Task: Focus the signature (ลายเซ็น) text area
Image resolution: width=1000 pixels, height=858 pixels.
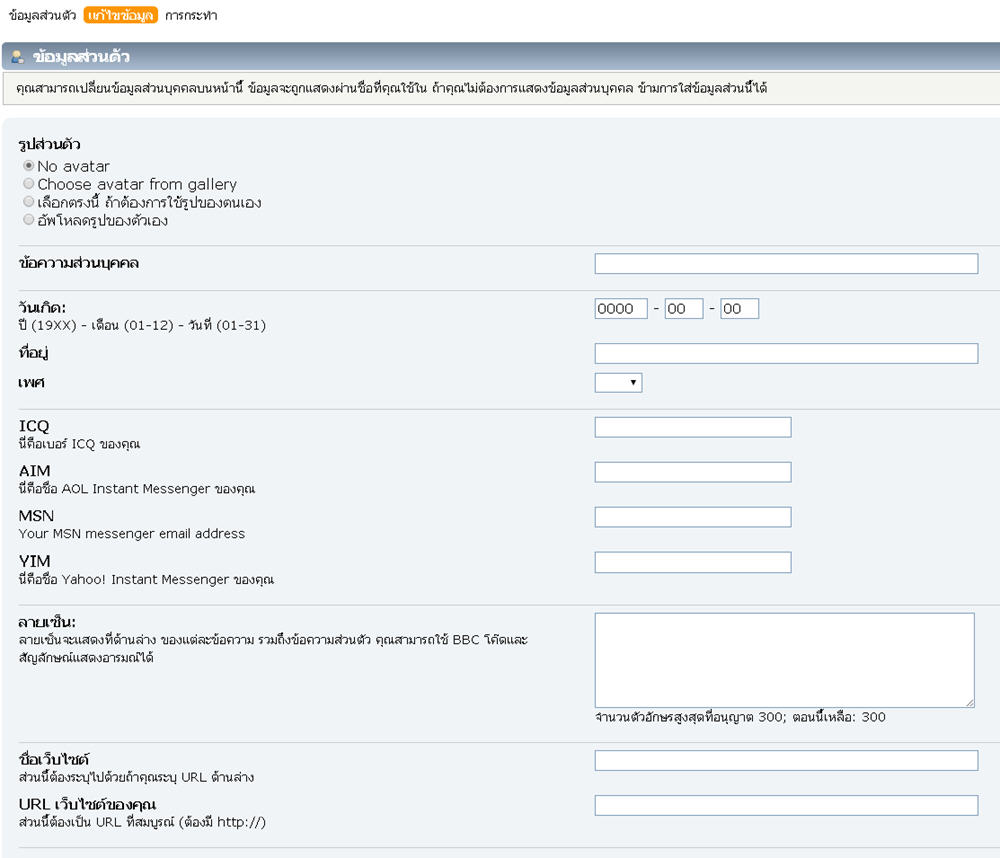Action: [x=784, y=660]
